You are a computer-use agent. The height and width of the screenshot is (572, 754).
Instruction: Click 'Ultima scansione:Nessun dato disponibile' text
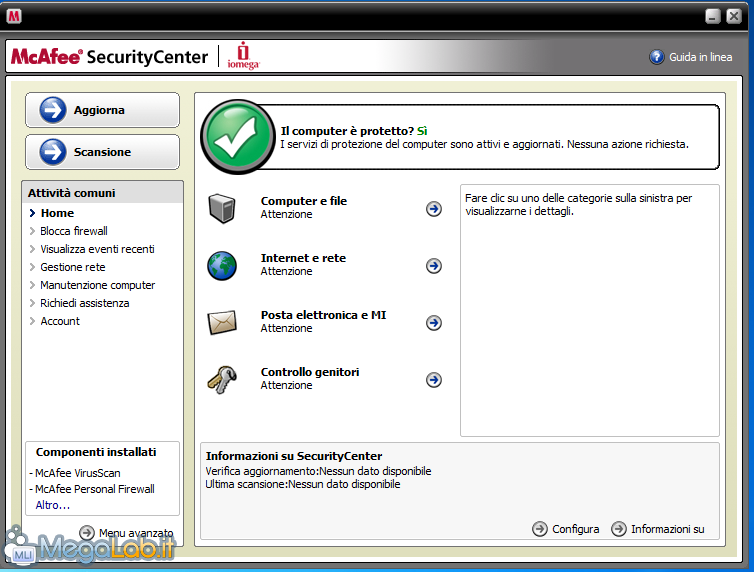pyautogui.click(x=303, y=484)
